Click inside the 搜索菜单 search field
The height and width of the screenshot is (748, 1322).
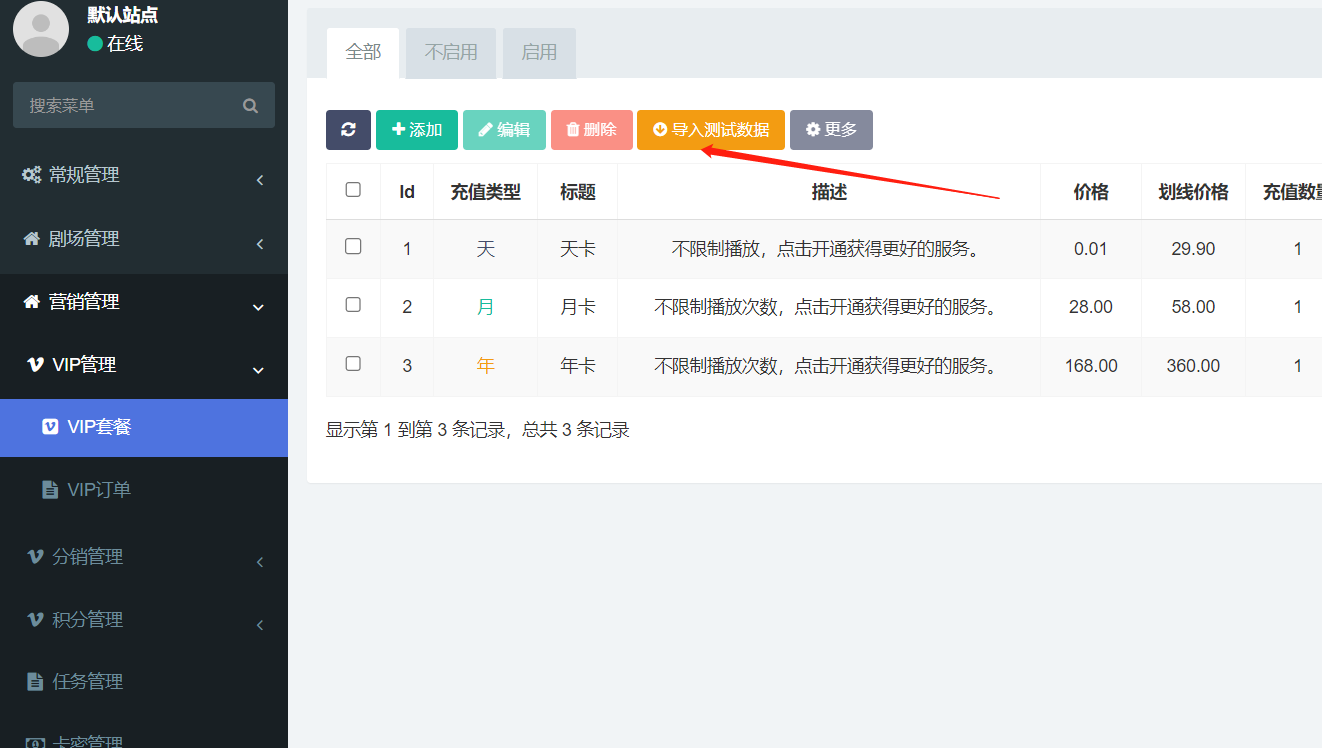tap(130, 105)
